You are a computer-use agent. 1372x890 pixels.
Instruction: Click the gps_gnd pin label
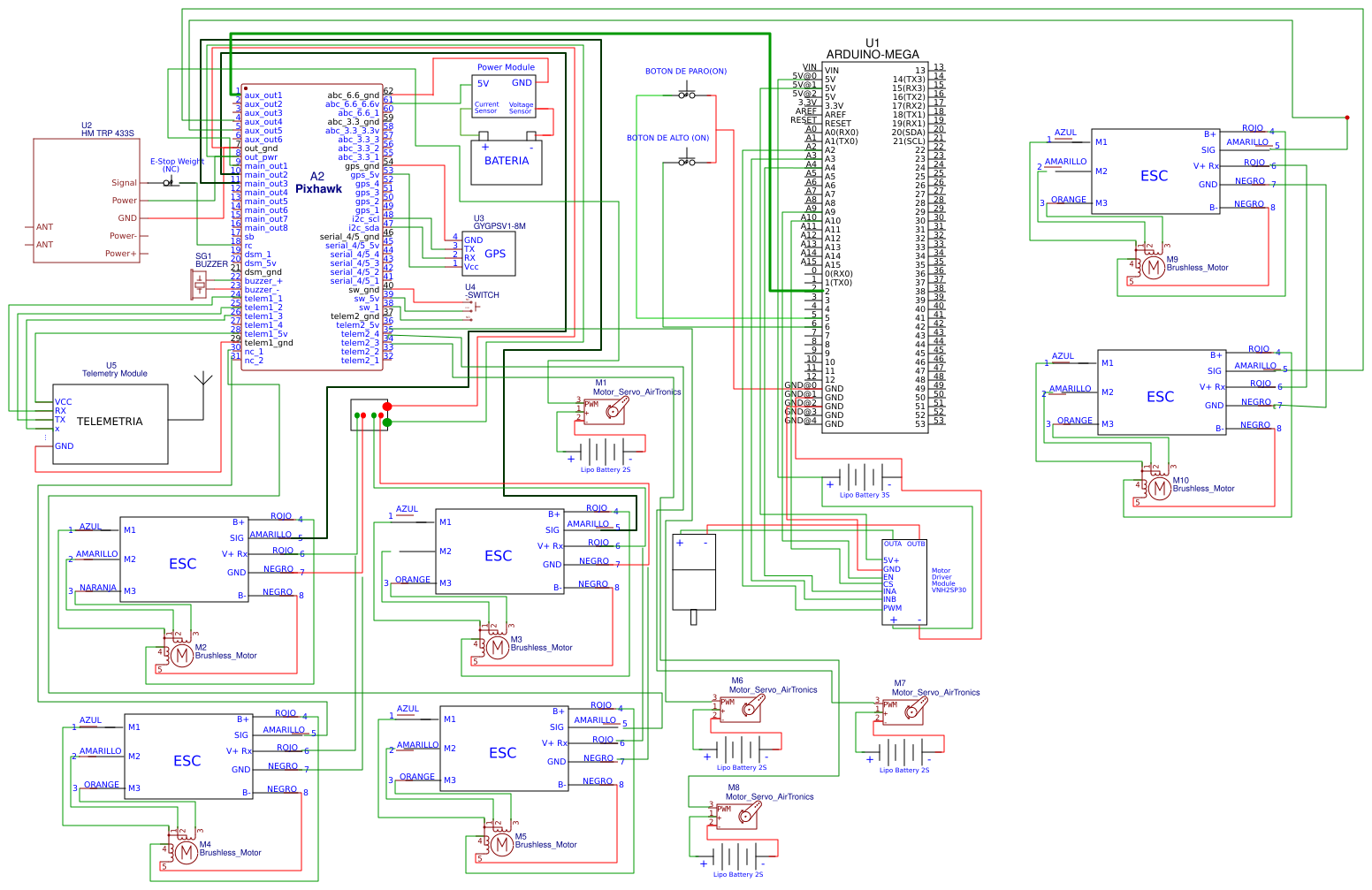coord(362,166)
